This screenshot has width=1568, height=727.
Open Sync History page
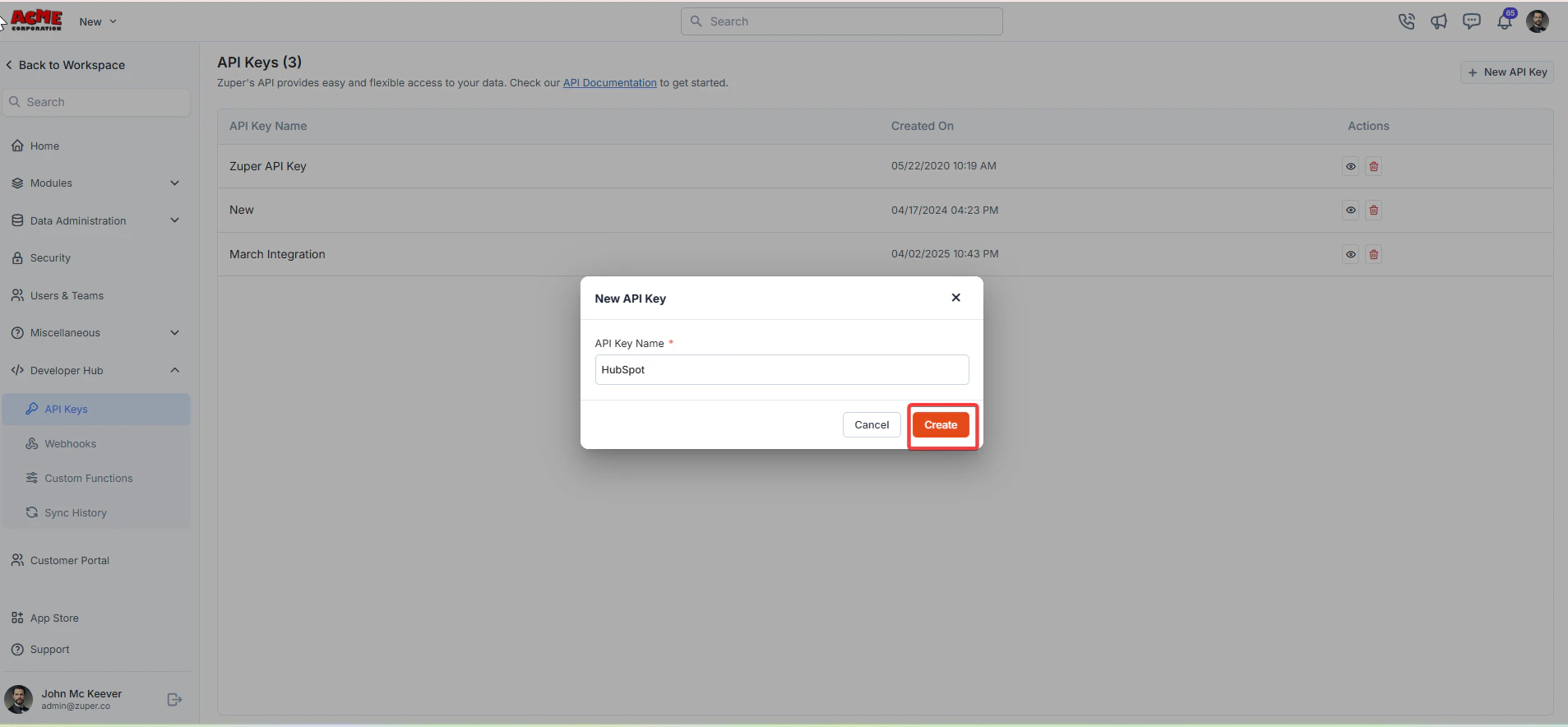(x=76, y=512)
